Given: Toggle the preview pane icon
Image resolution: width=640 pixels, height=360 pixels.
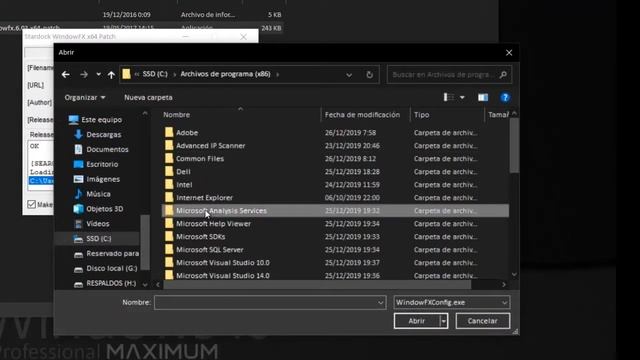Looking at the screenshot, I should tap(483, 98).
